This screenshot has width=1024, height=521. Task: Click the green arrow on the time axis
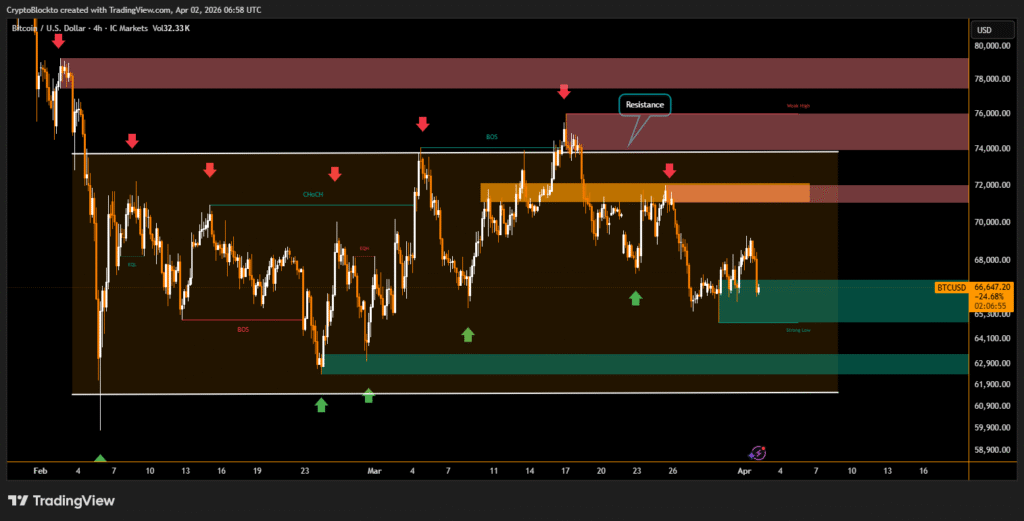pyautogui.click(x=99, y=459)
